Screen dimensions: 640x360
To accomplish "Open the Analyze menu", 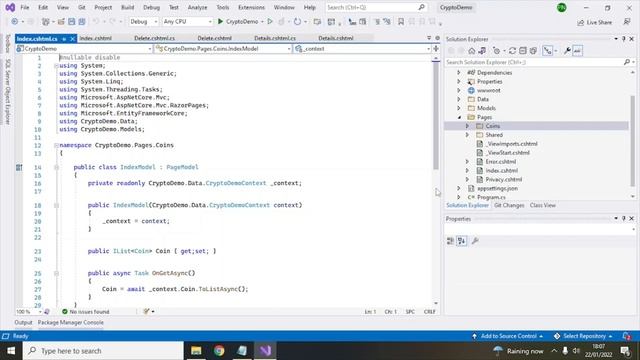I will (x=198, y=7).
